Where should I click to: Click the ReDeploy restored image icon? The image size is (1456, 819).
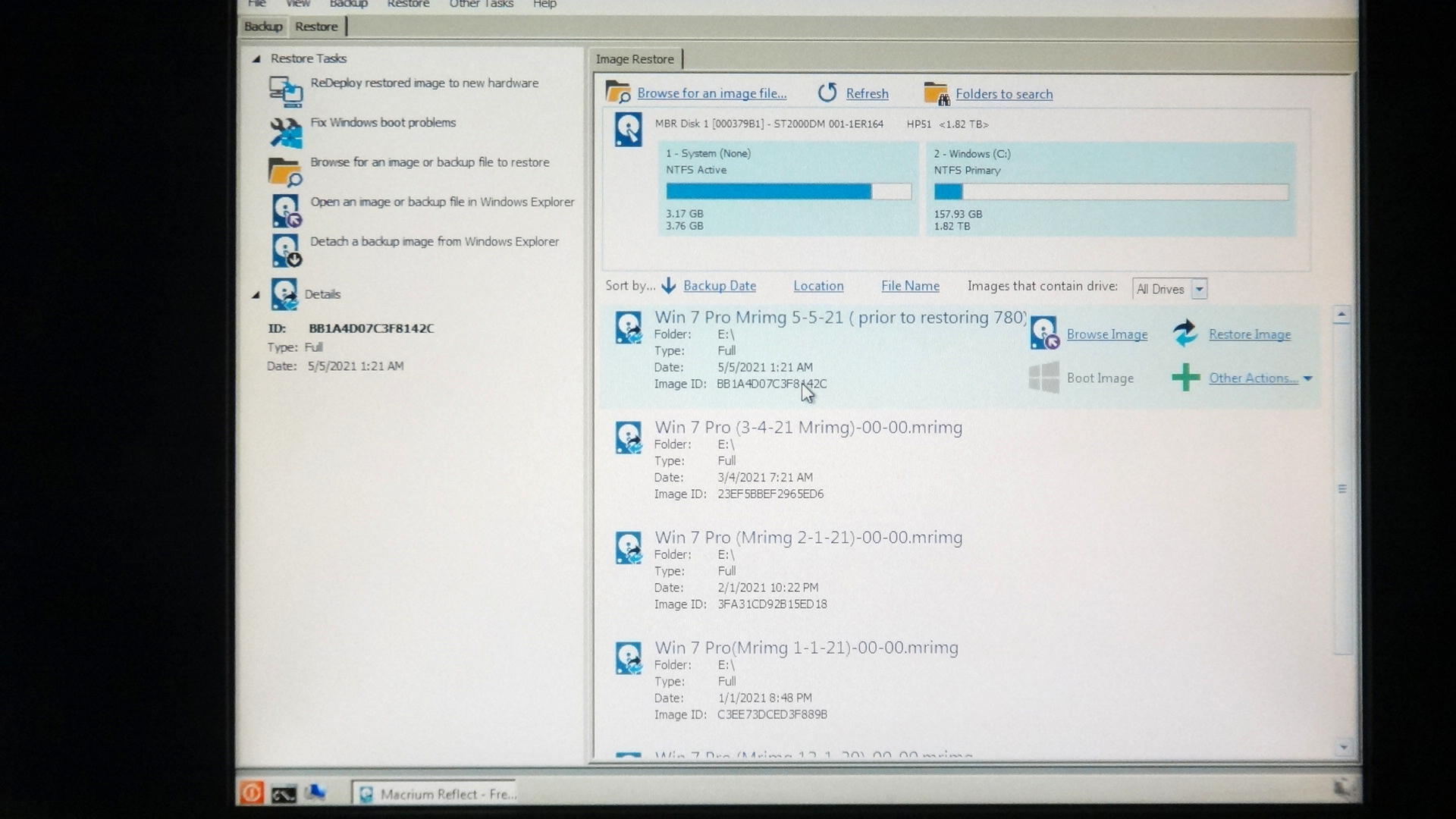286,91
